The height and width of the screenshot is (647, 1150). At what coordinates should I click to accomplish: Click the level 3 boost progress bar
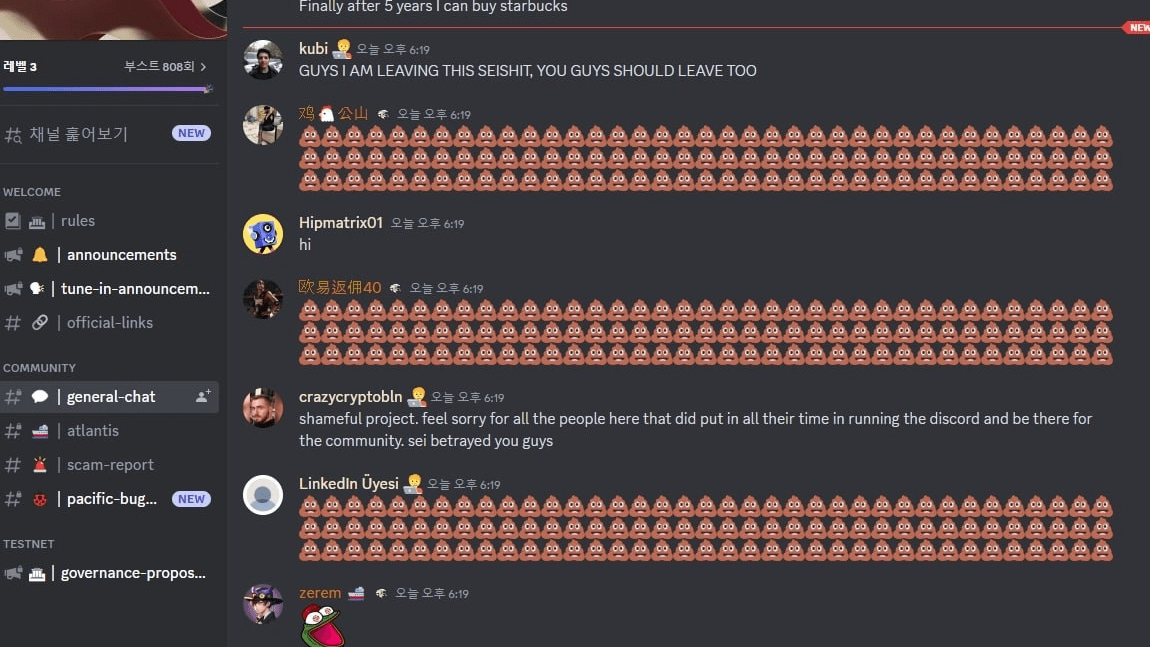coord(107,89)
